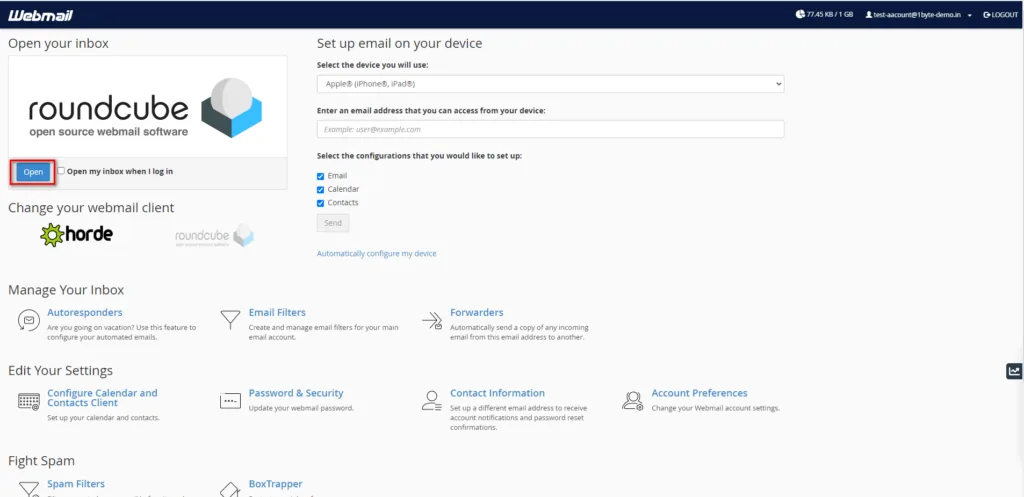Uncheck the Calendar configuration checkbox
The image size is (1024, 497).
(x=320, y=189)
